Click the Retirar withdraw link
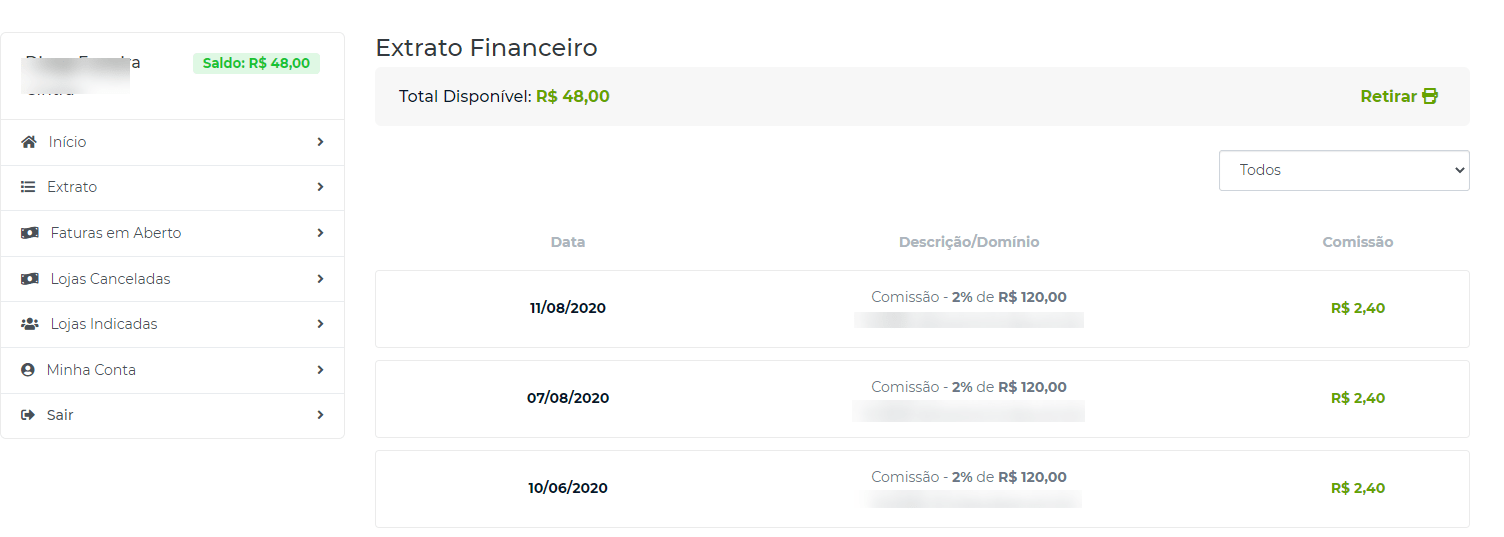This screenshot has height=537, width=1504. tap(1399, 97)
